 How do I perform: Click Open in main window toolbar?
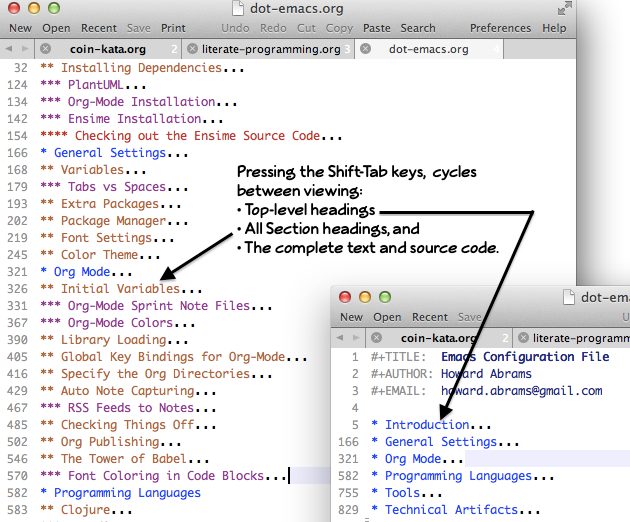coord(56,28)
